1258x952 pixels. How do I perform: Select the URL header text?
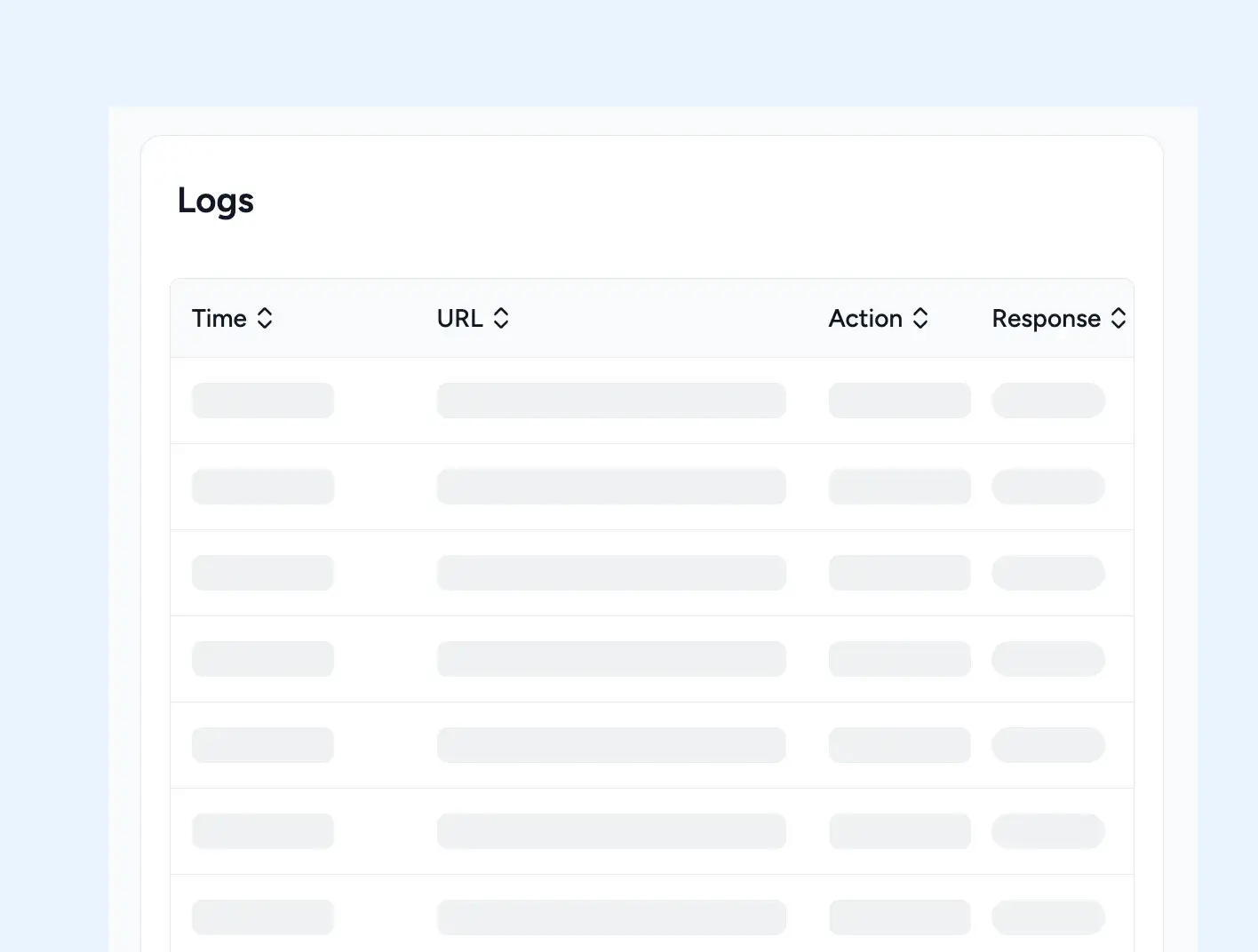[x=460, y=318]
